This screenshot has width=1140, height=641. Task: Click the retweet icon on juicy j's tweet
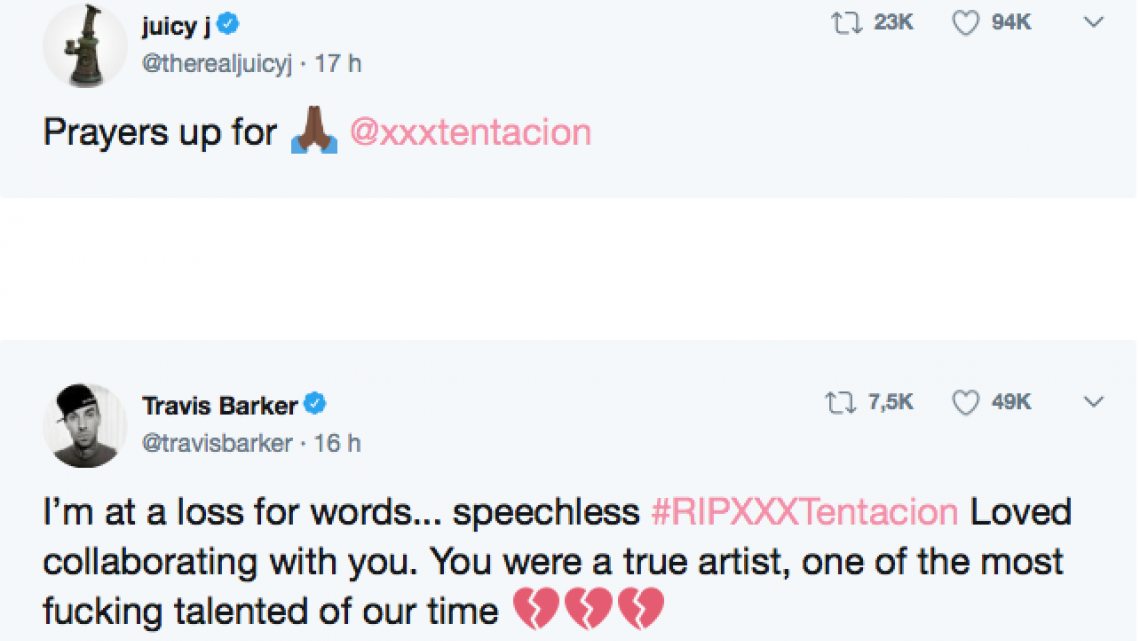[847, 22]
